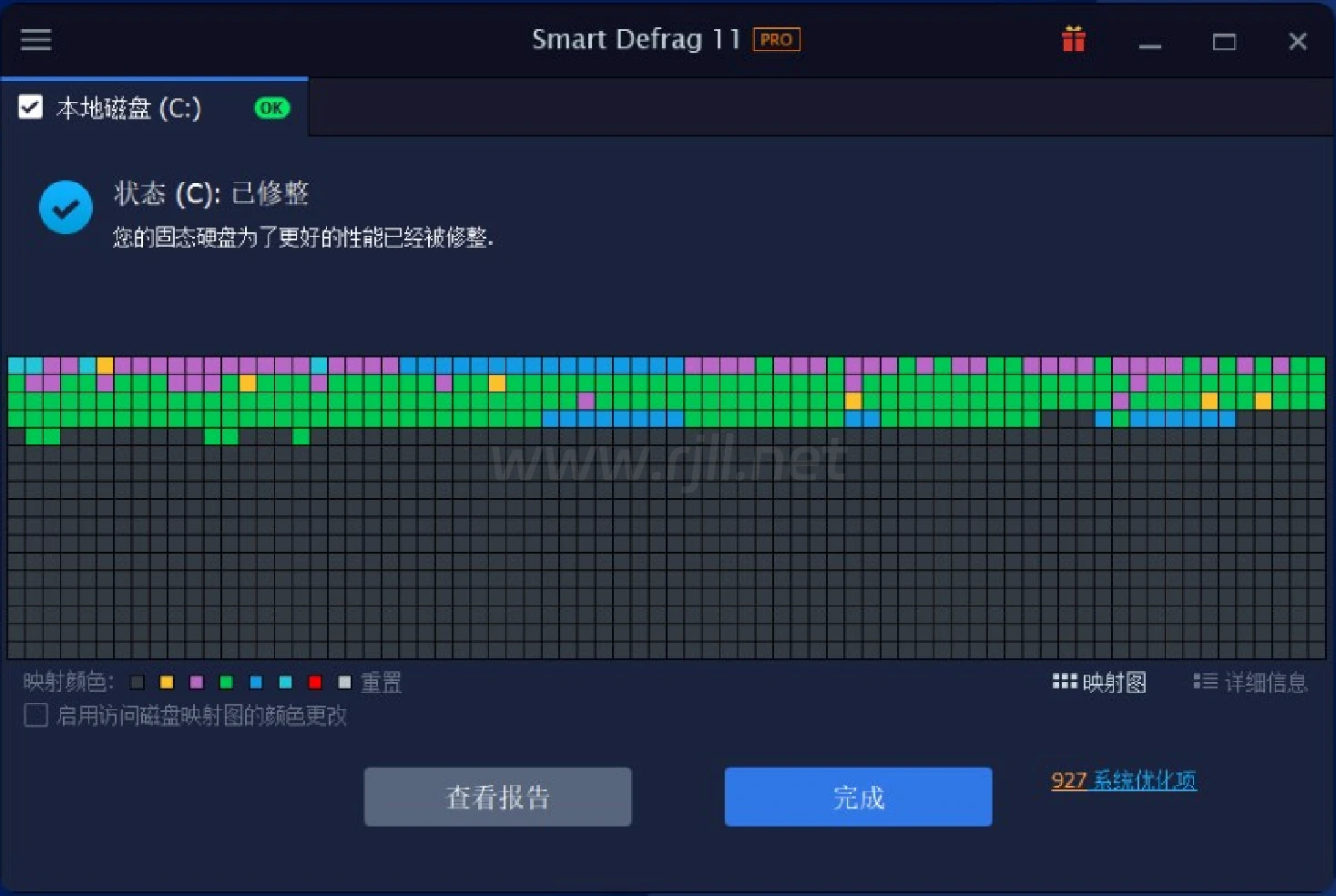Pick the red map color swatch
Image resolution: width=1336 pixels, height=896 pixels.
tap(315, 682)
